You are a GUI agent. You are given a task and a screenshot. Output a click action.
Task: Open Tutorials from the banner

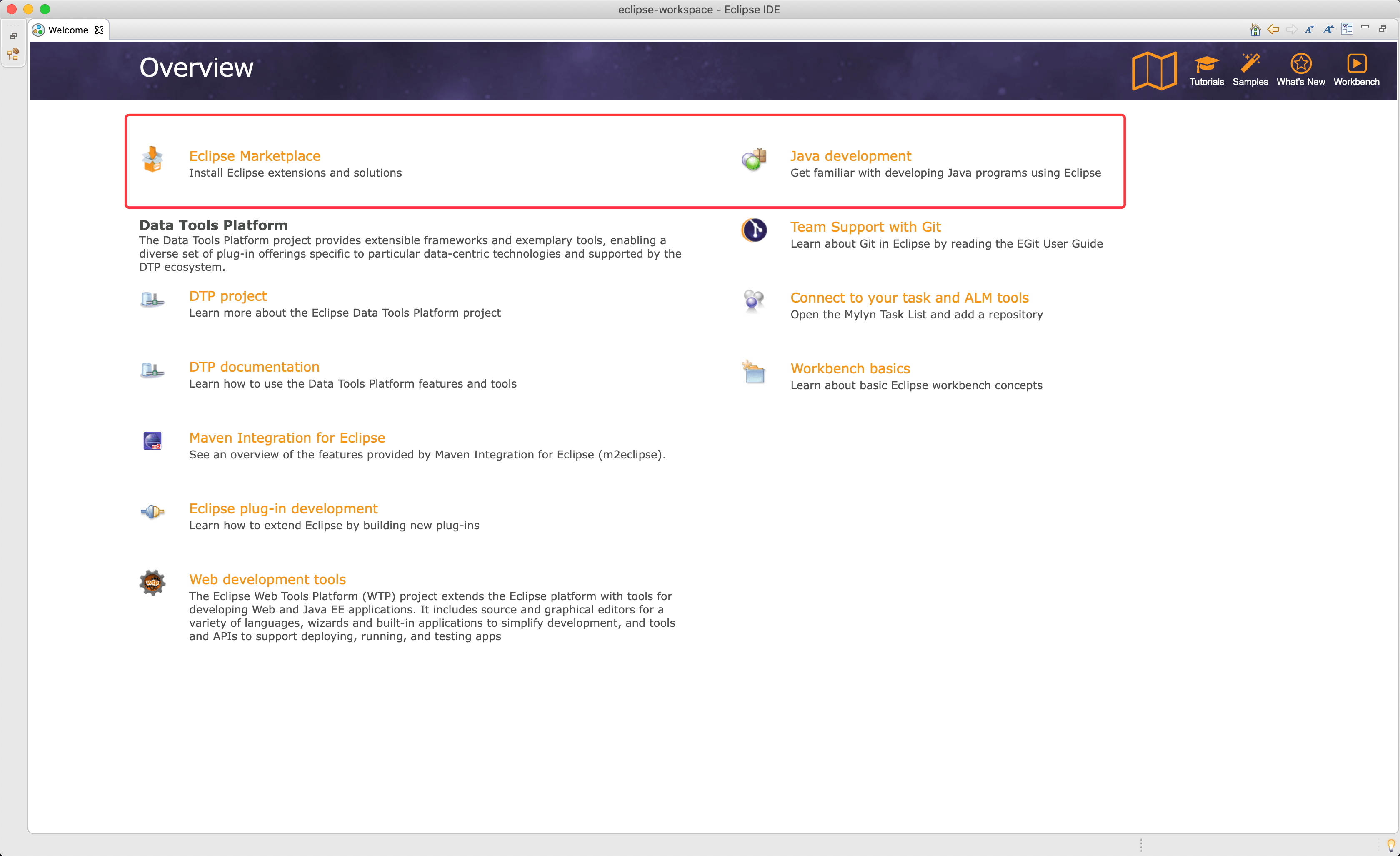(1206, 71)
